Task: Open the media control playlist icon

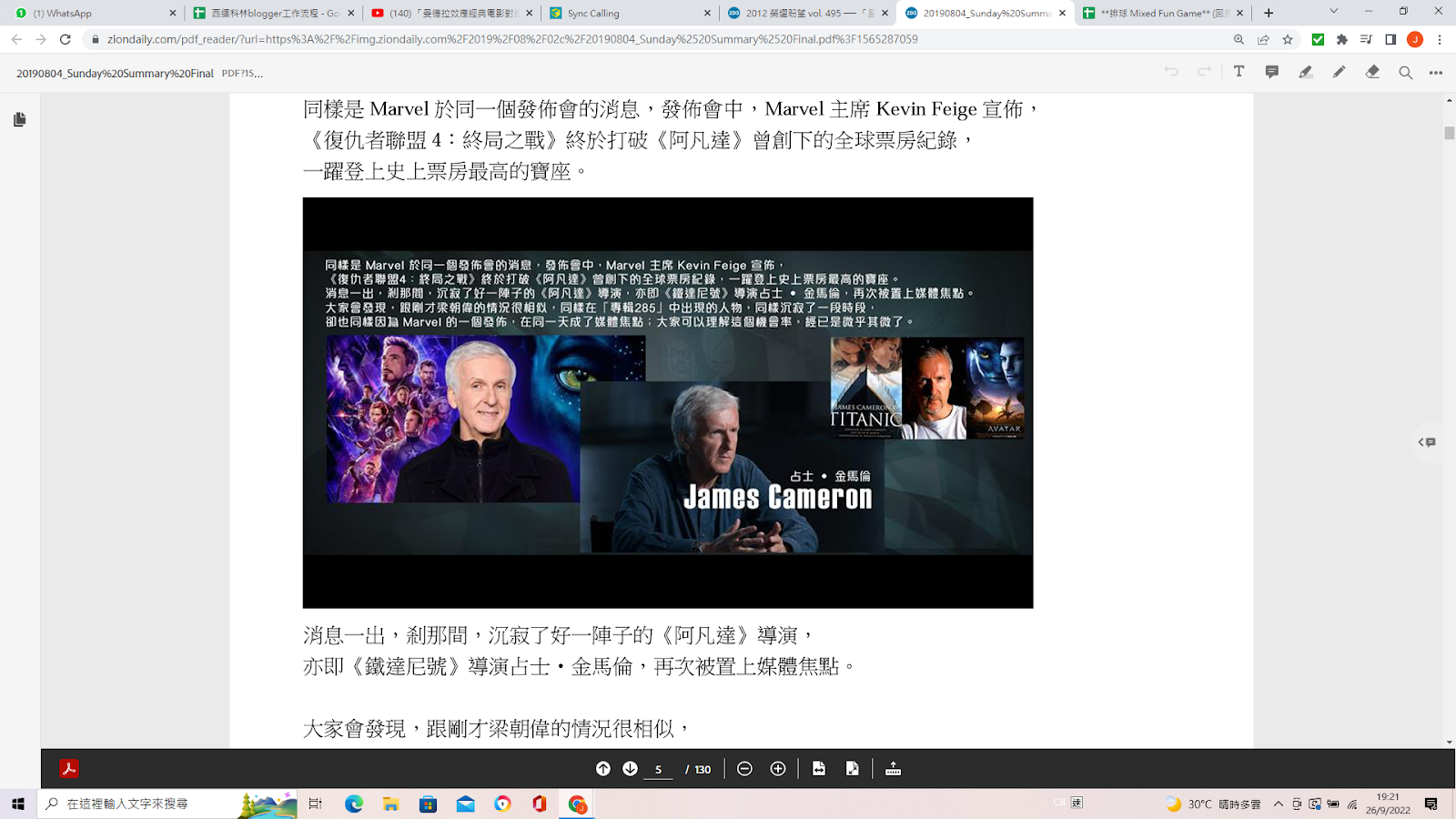Action: pyautogui.click(x=1366, y=39)
